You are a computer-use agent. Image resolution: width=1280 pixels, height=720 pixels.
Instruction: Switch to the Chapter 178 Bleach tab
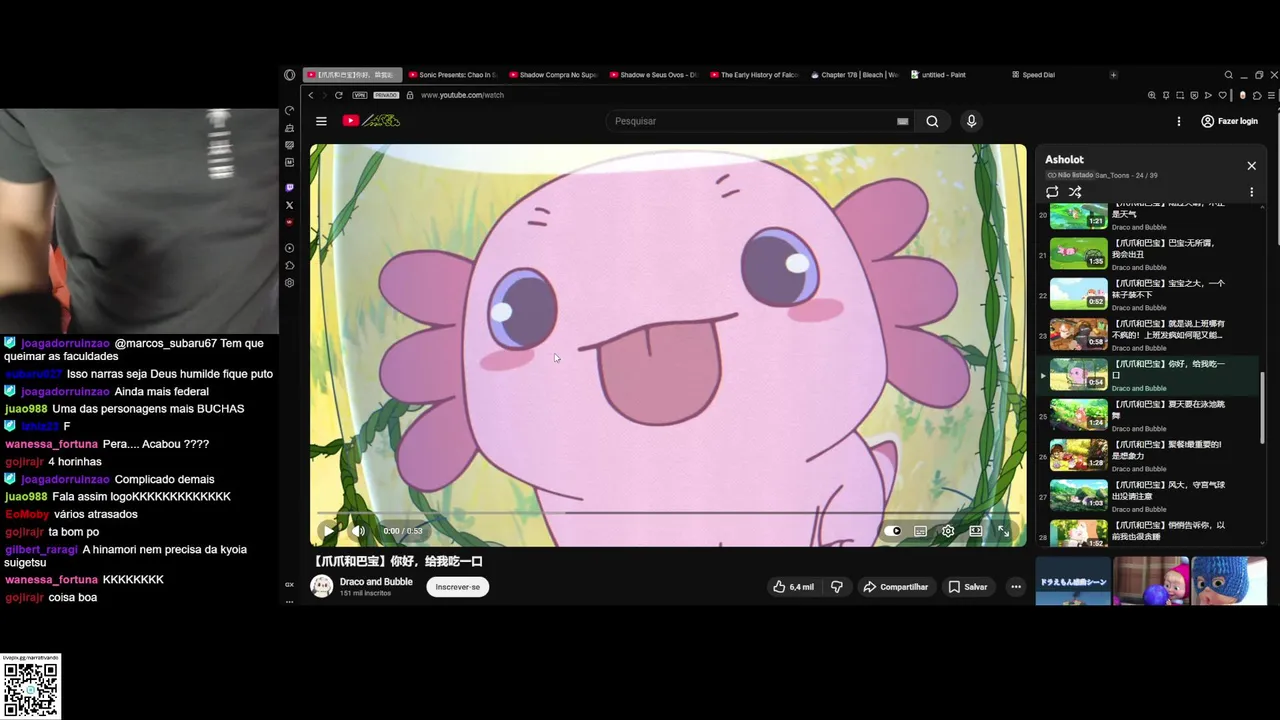pyautogui.click(x=855, y=75)
